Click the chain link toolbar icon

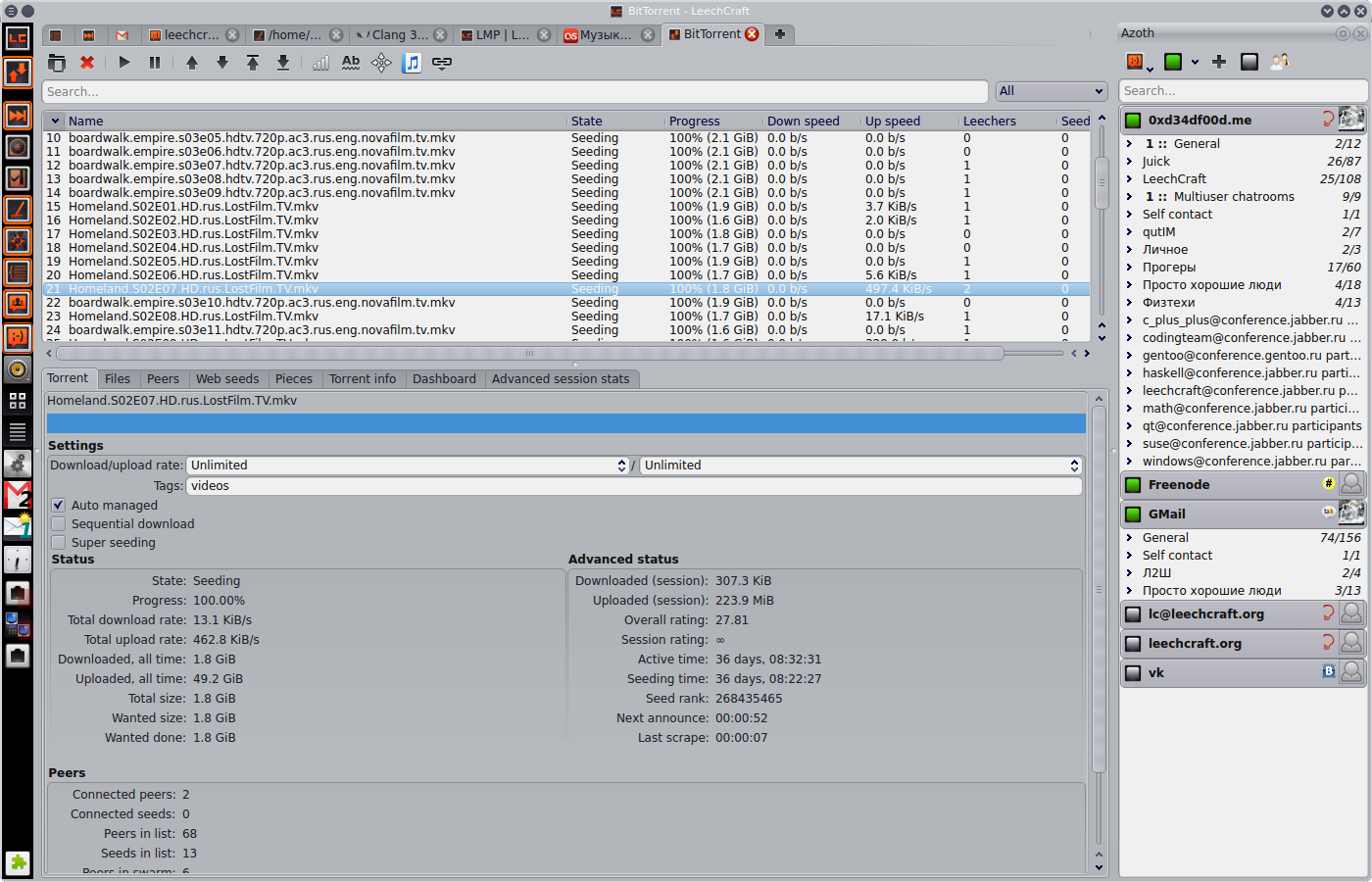coord(442,63)
